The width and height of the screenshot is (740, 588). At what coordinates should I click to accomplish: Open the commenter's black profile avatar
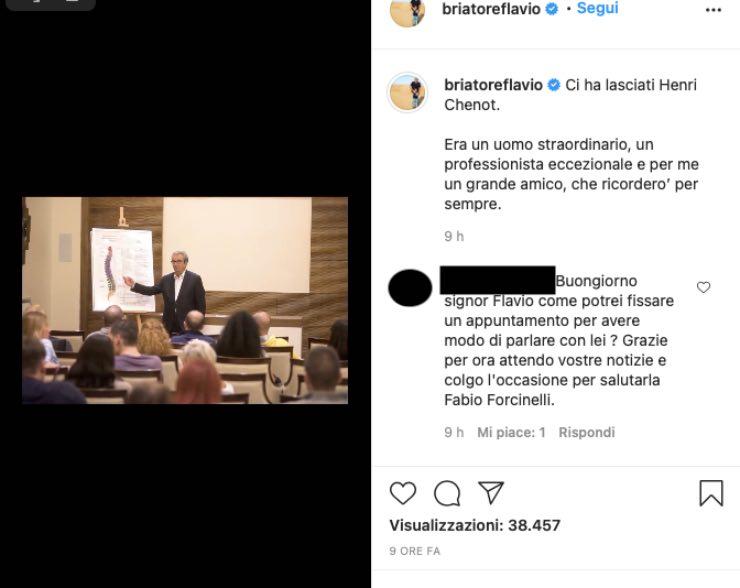pos(409,288)
